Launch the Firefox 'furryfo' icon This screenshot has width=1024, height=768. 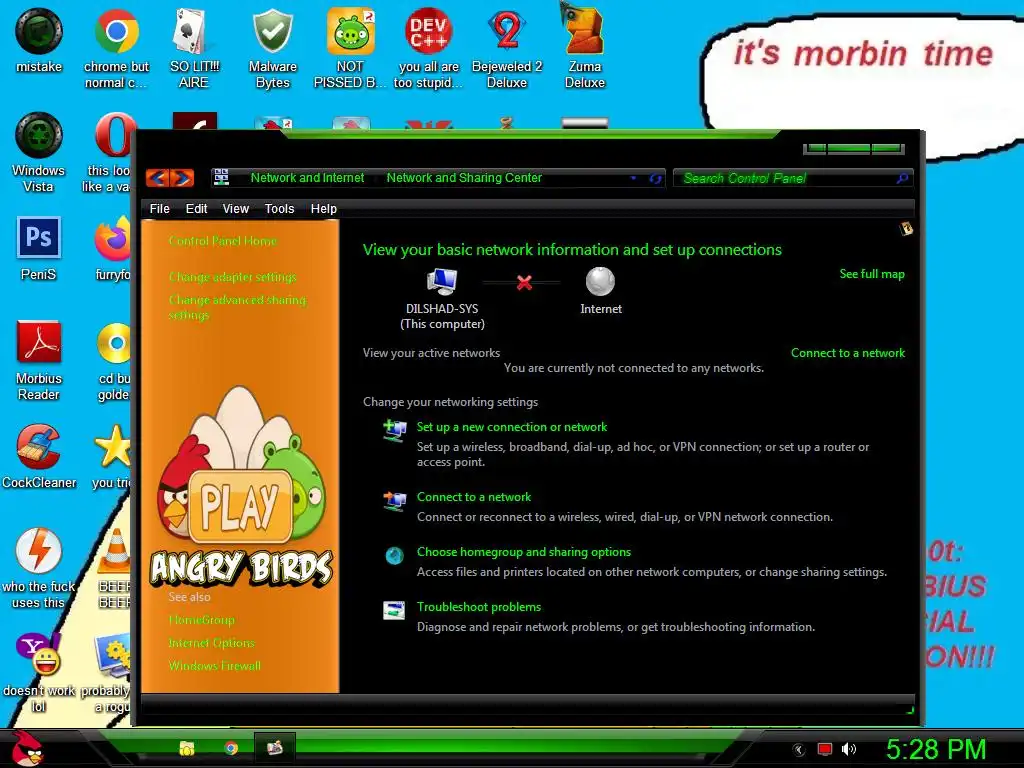pyautogui.click(x=112, y=248)
